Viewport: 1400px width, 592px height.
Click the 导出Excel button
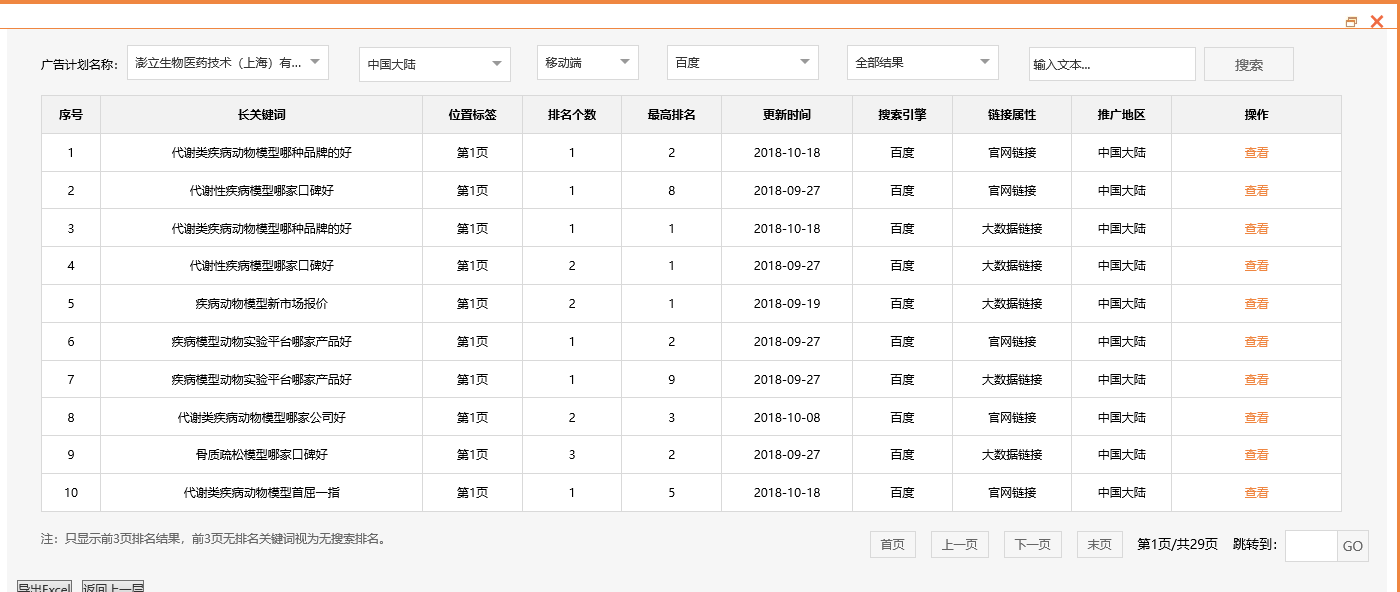[44, 587]
